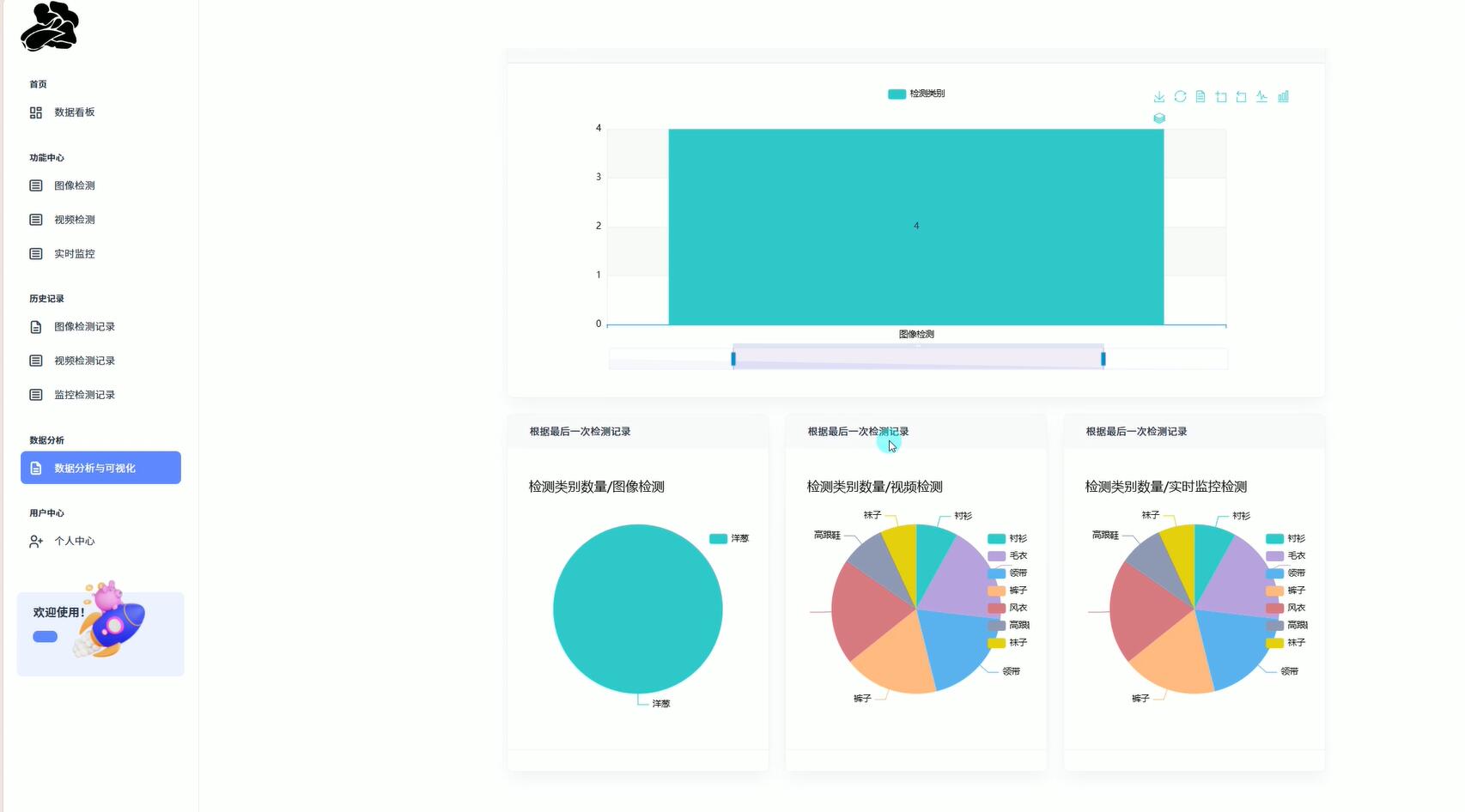
Task: Click the left handle of zoom slider
Action: [733, 359]
